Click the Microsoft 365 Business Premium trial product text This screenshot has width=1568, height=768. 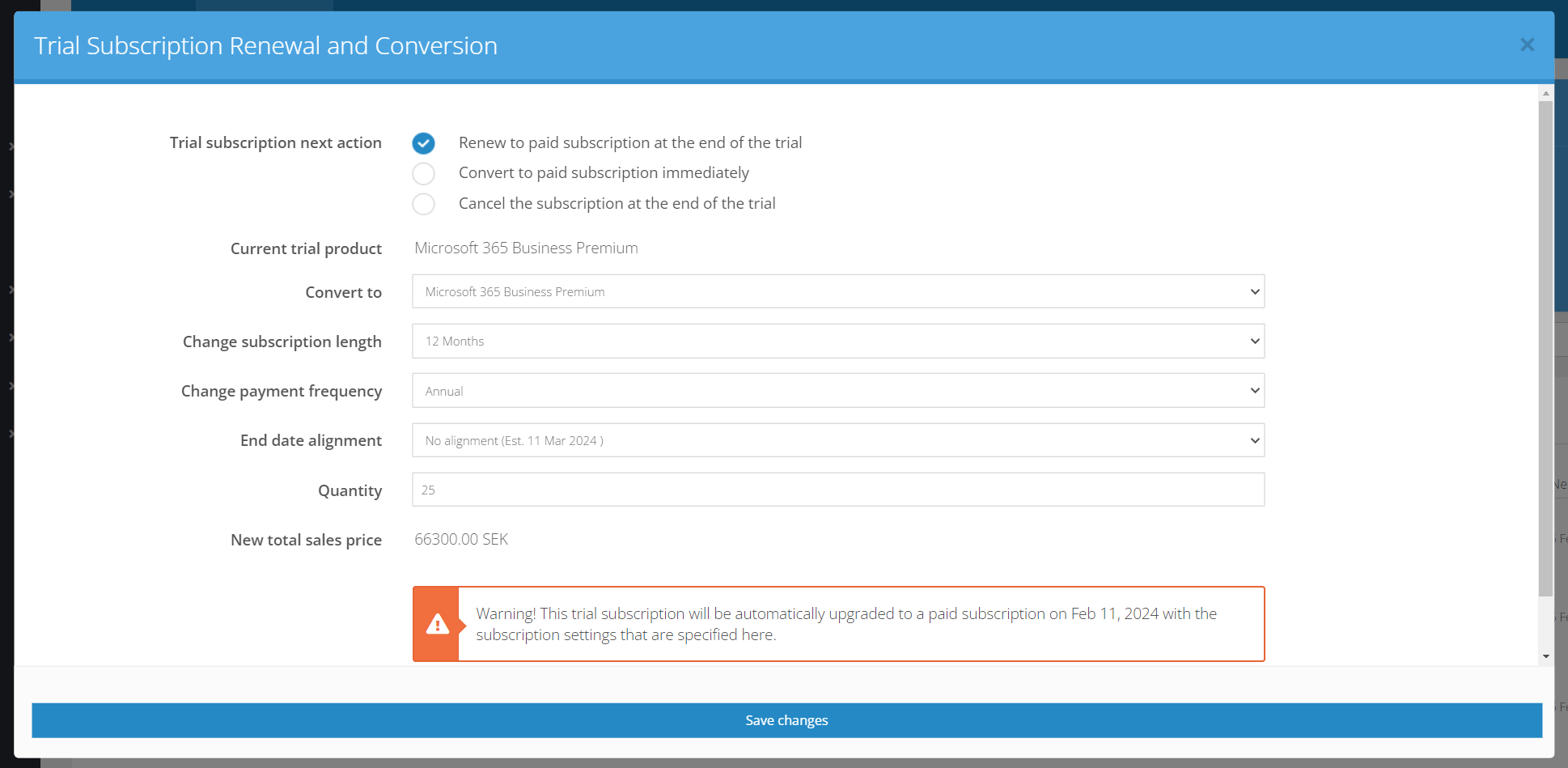(526, 248)
